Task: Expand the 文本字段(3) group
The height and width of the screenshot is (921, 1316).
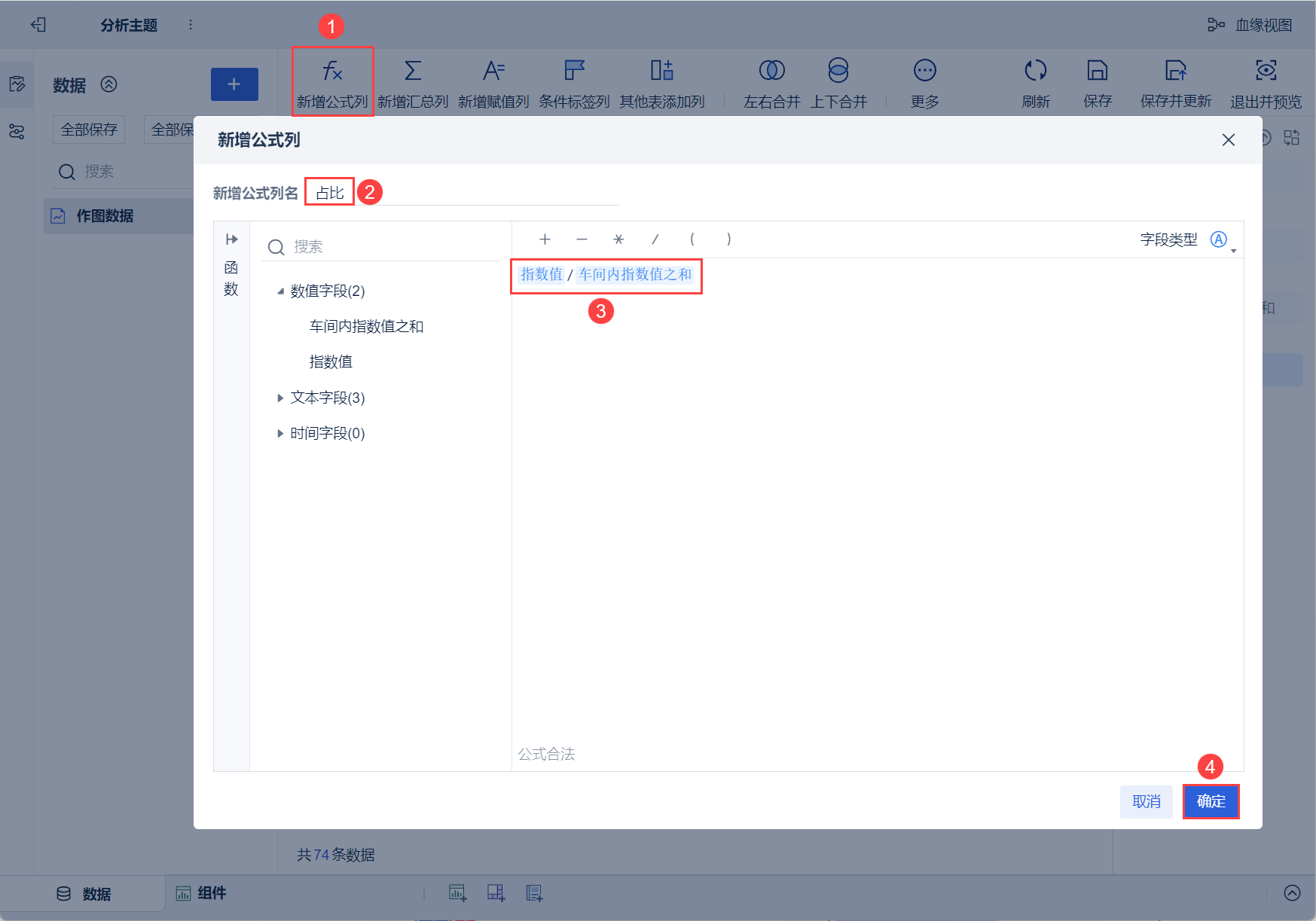Action: (280, 398)
